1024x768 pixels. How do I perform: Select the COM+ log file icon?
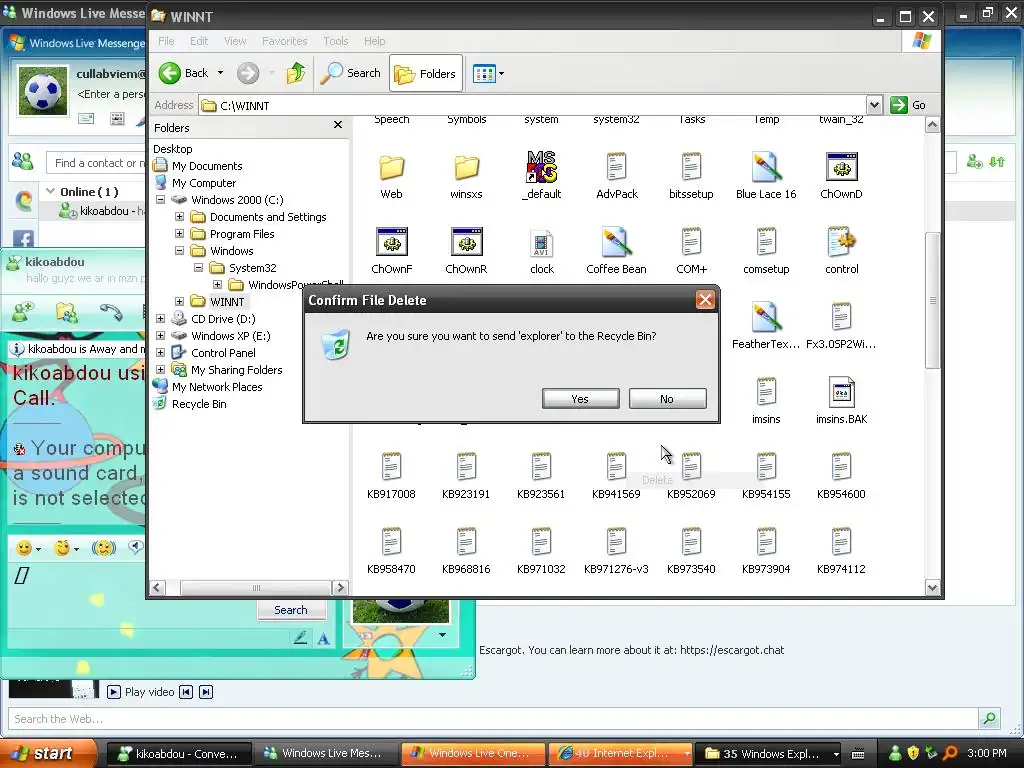(x=691, y=242)
